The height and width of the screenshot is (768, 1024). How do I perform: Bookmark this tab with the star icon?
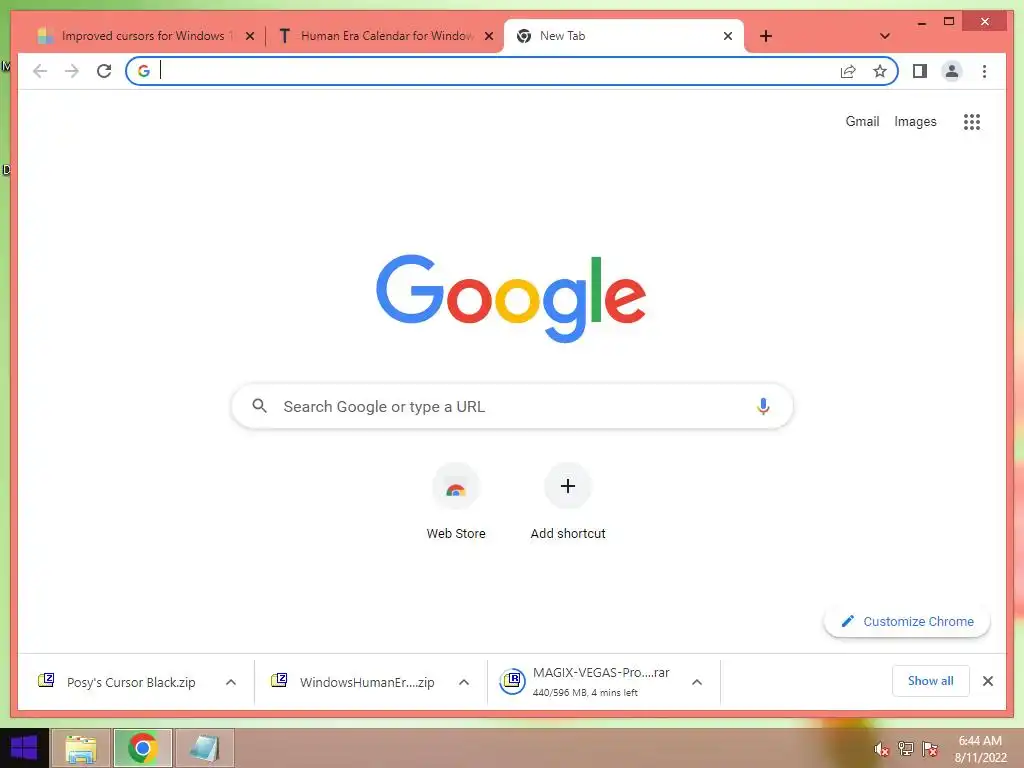(880, 71)
